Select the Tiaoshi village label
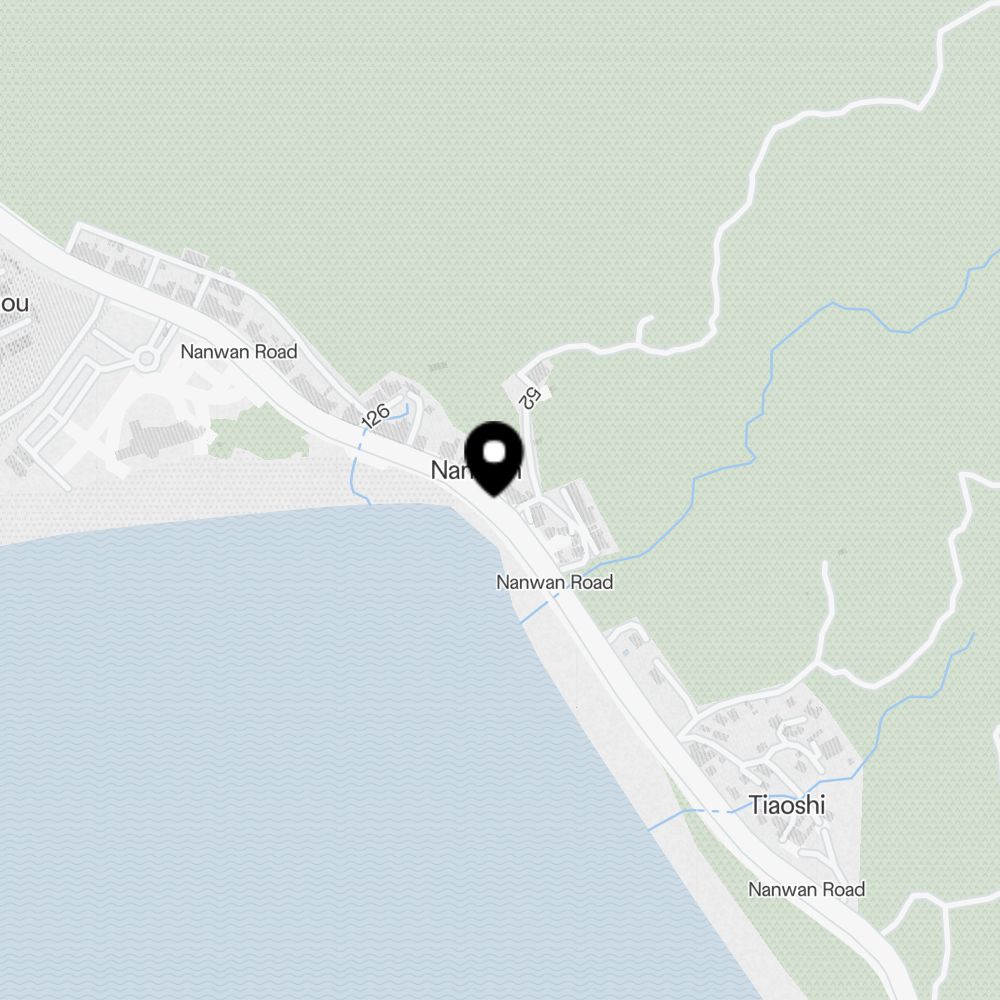Image resolution: width=1000 pixels, height=1000 pixels. pos(787,805)
